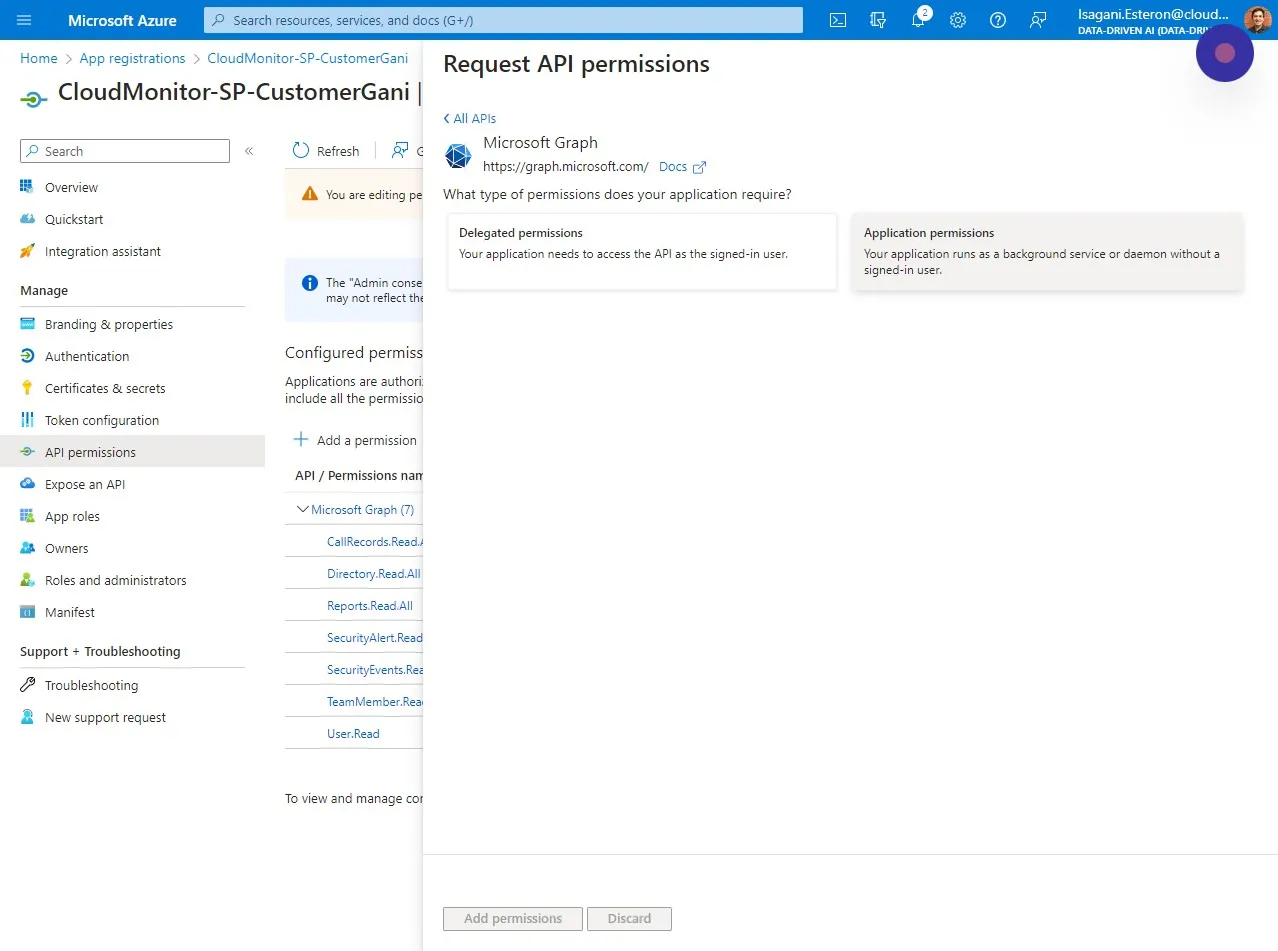Go to App registrations breadcrumb
Screen dimensions: 1278x951
[132, 58]
